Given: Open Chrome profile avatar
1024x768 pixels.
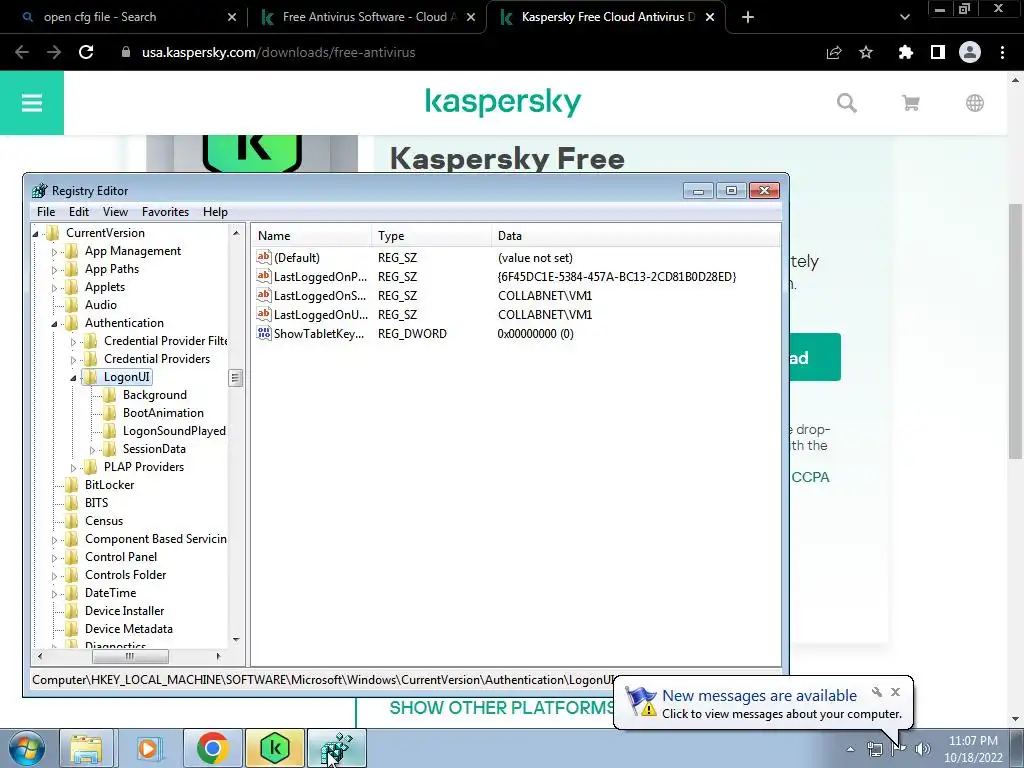Looking at the screenshot, I should (970, 52).
